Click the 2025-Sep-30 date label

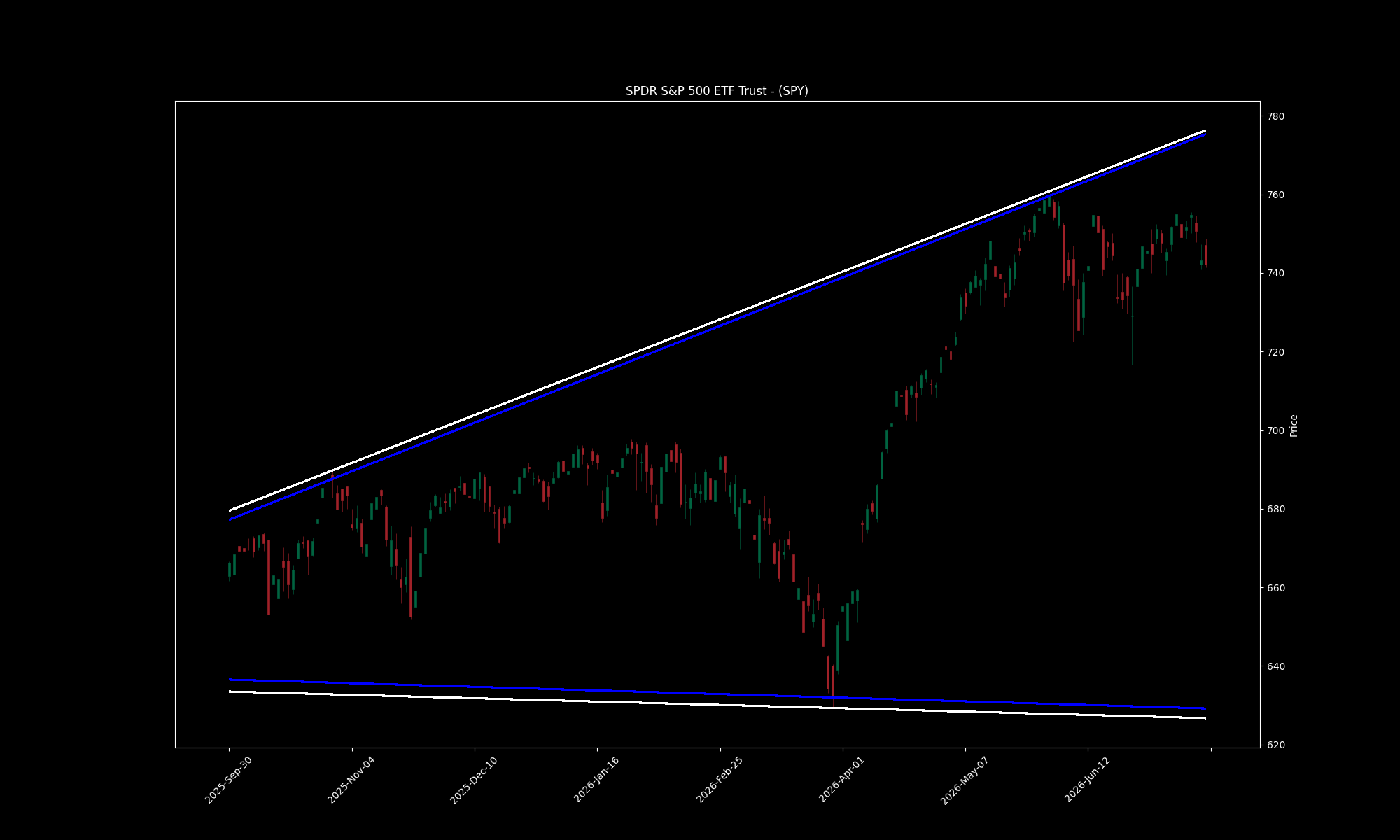tap(228, 780)
